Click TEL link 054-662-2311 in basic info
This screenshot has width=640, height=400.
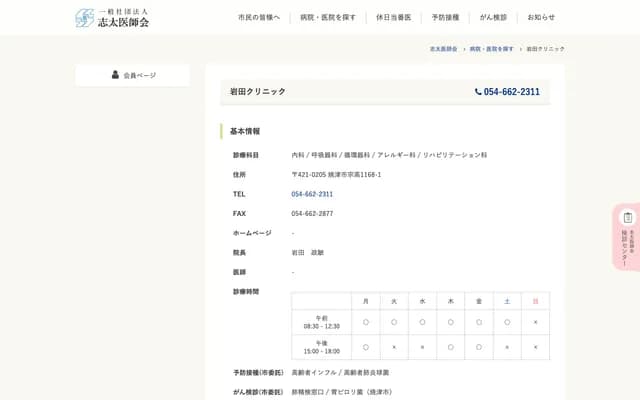pyautogui.click(x=312, y=194)
